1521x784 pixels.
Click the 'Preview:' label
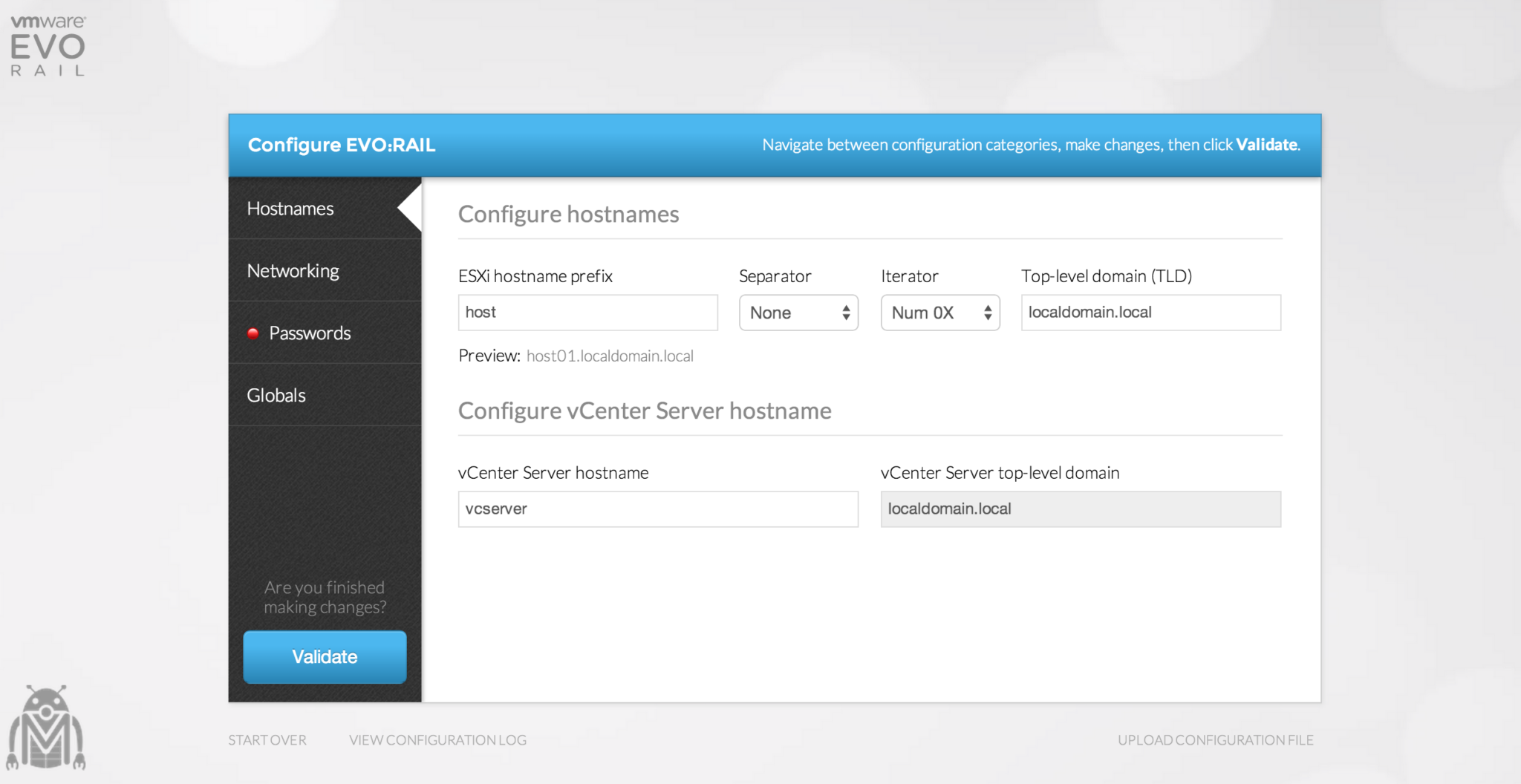click(x=489, y=356)
